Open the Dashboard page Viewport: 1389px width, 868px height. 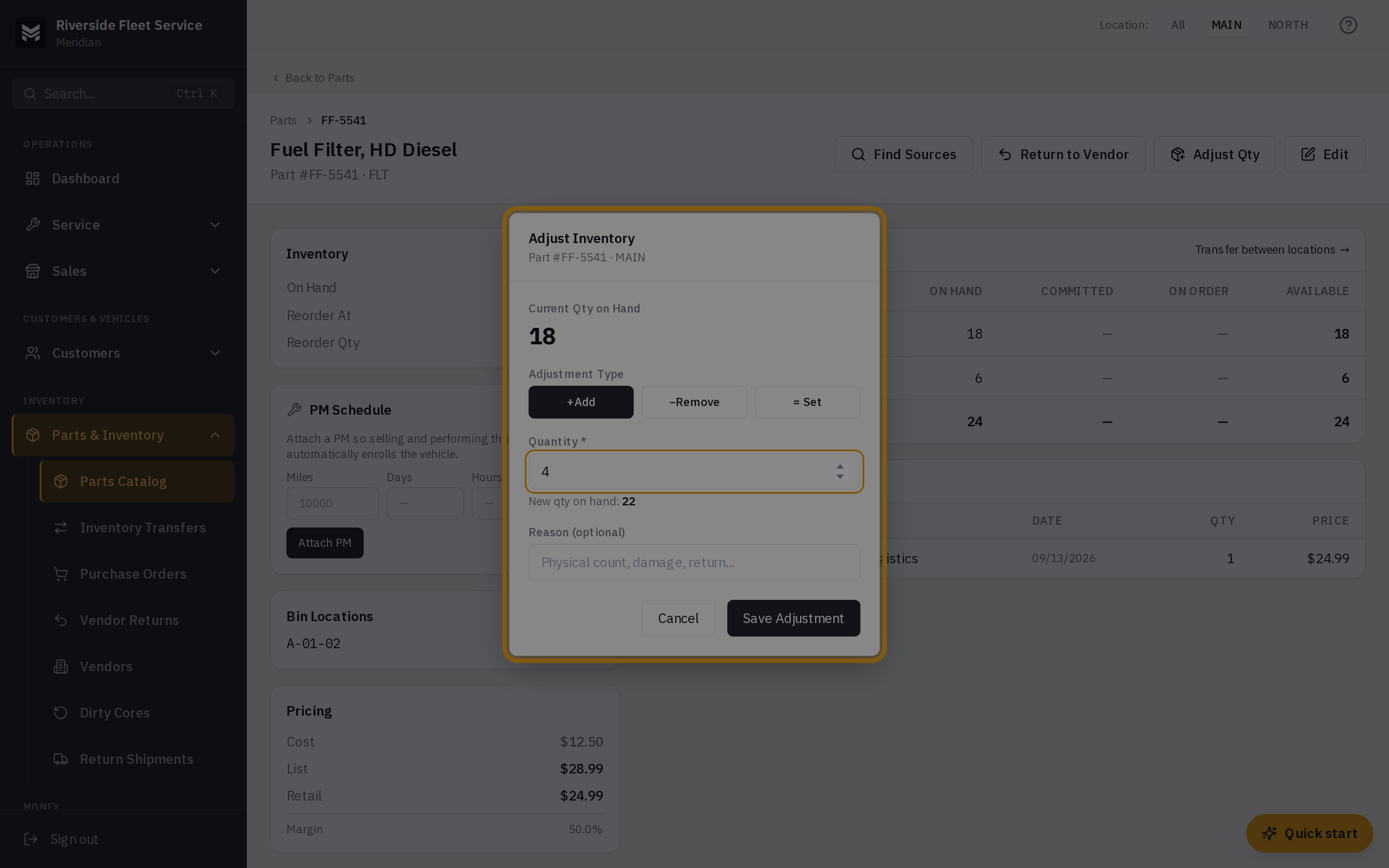[123, 178]
